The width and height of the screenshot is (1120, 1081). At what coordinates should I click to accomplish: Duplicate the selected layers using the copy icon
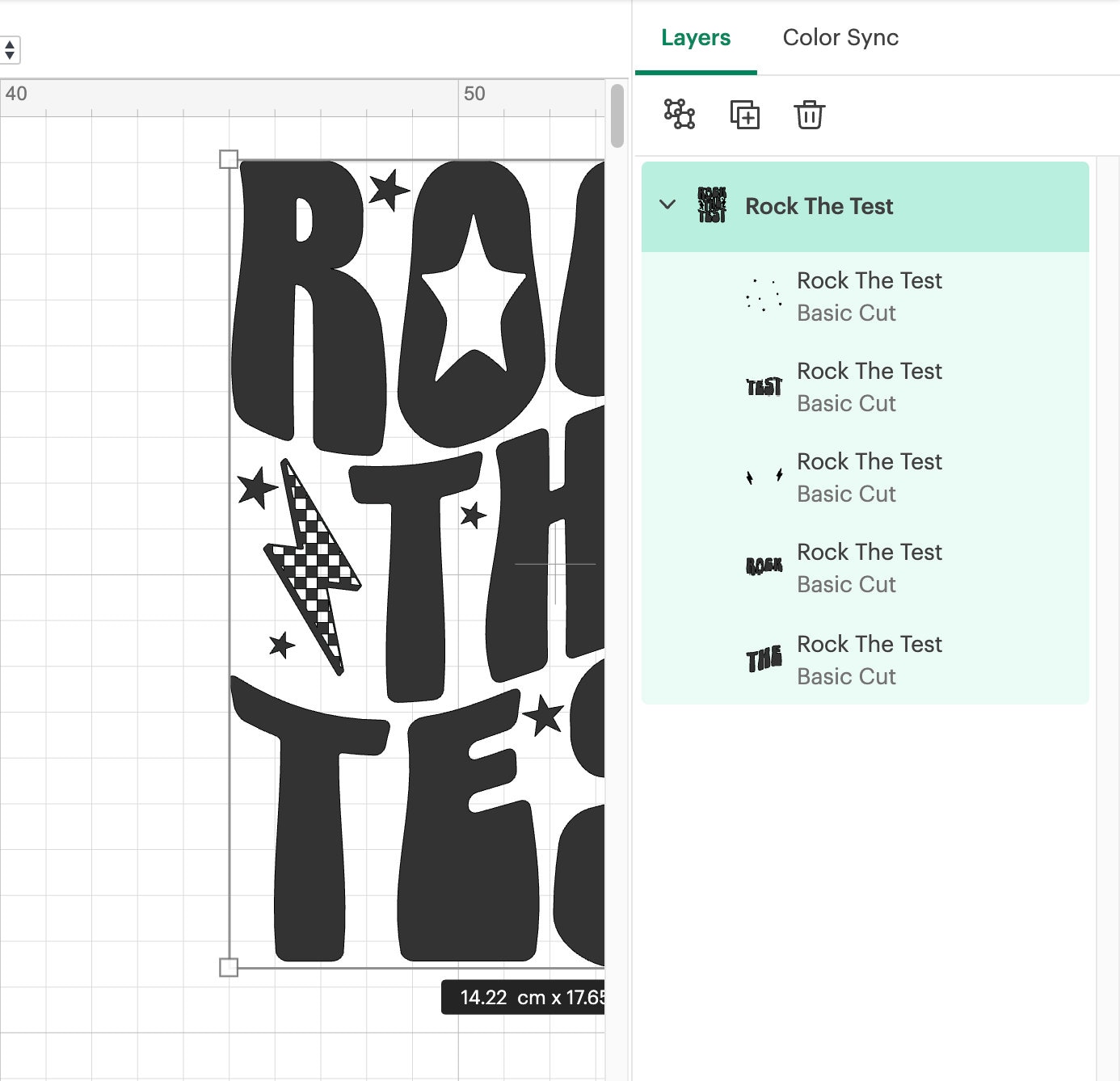point(745,116)
